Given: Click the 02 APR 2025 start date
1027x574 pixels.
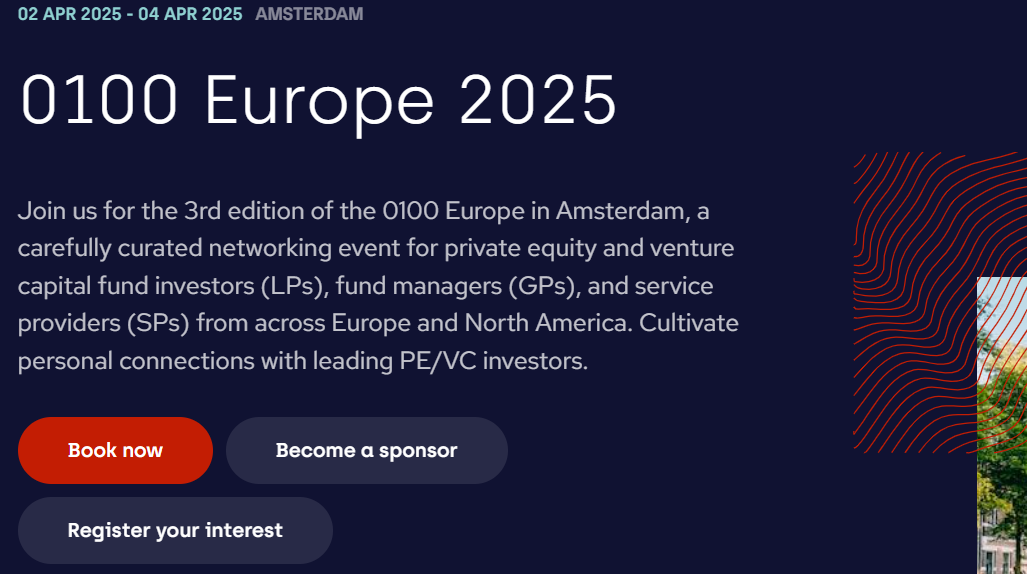Looking at the screenshot, I should (69, 14).
